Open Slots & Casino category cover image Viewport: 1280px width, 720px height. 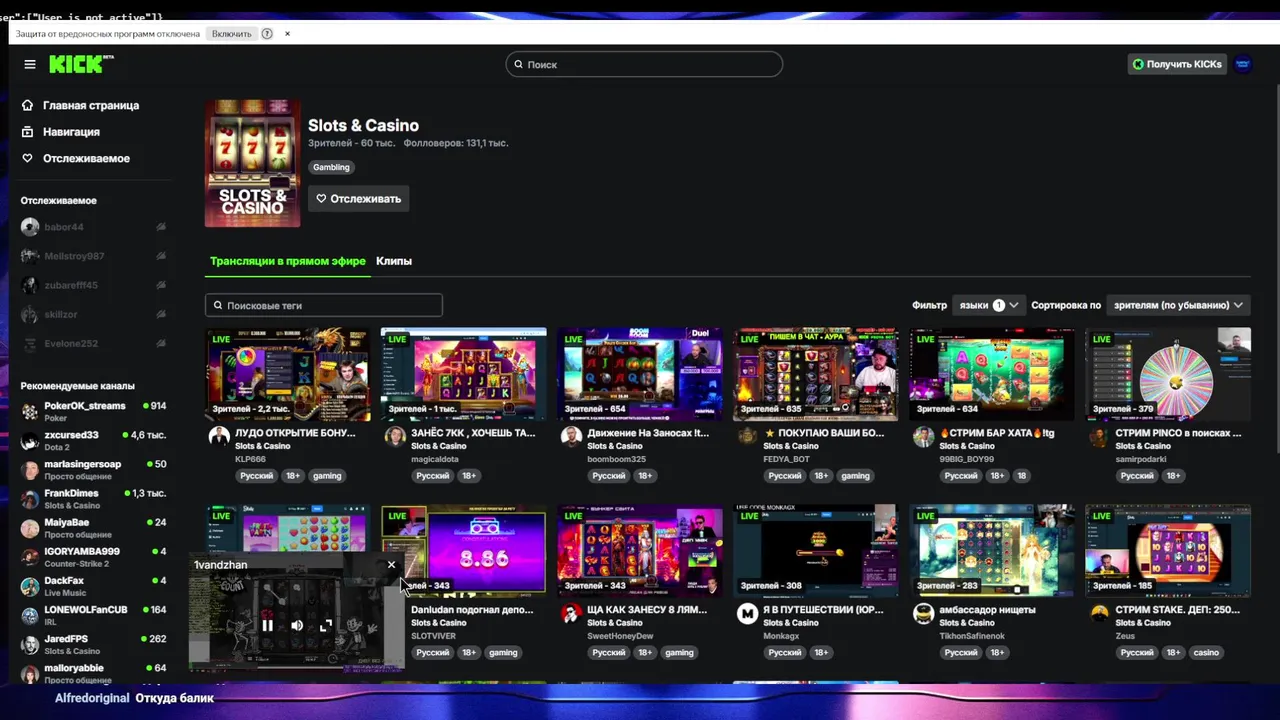(252, 163)
